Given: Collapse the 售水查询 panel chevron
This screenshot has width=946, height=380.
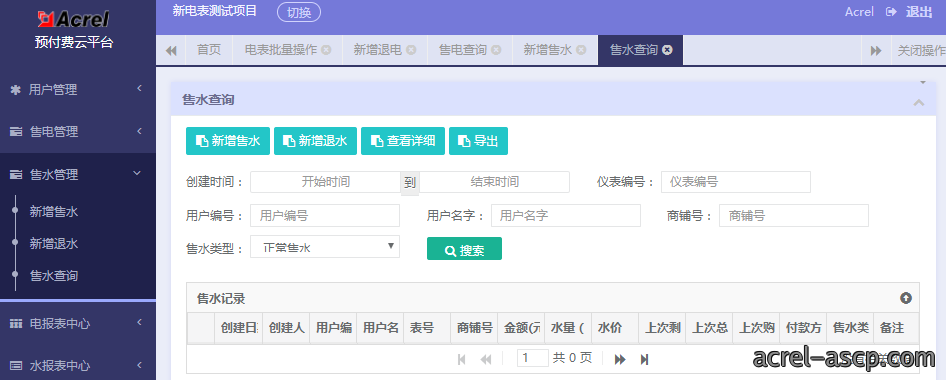Looking at the screenshot, I should (918, 103).
